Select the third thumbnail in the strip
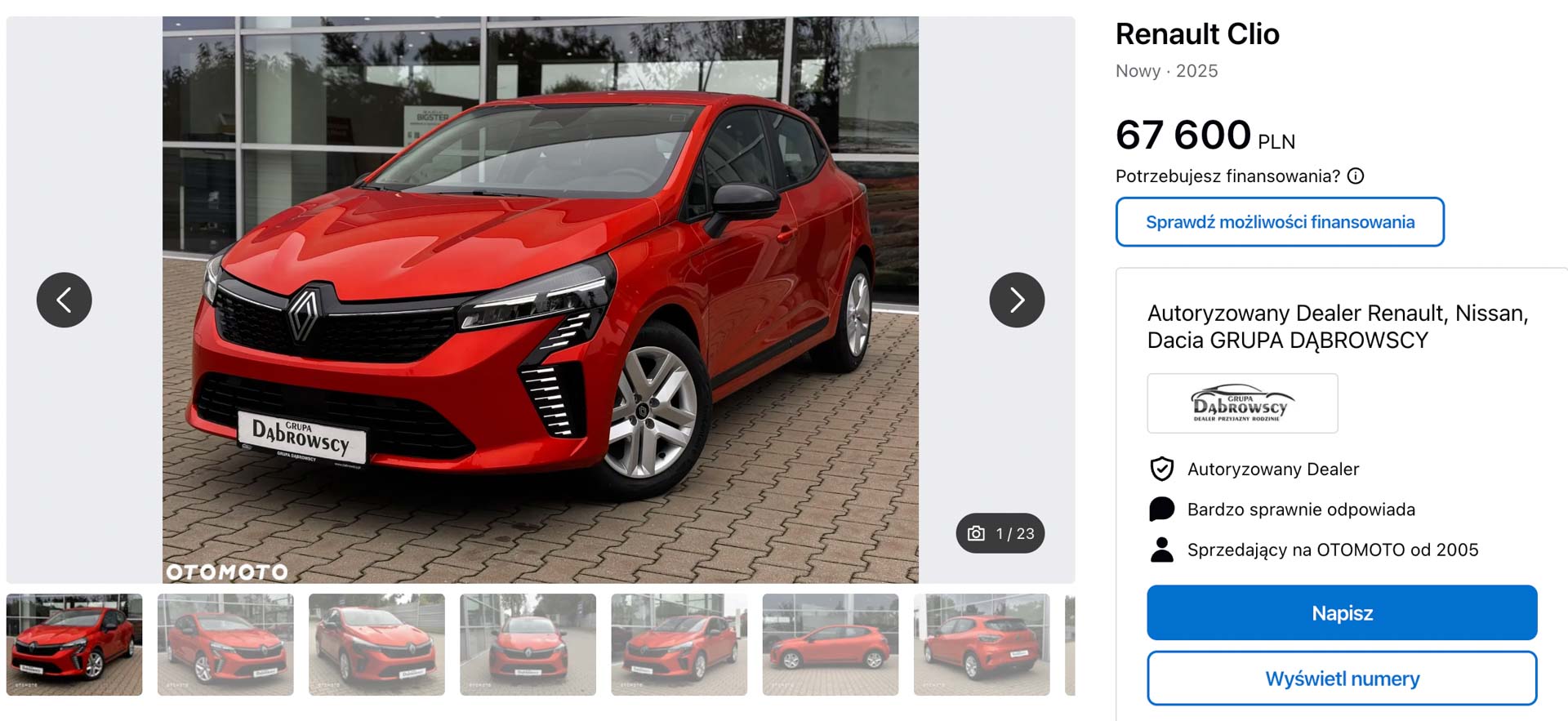The image size is (1568, 721). [x=376, y=644]
